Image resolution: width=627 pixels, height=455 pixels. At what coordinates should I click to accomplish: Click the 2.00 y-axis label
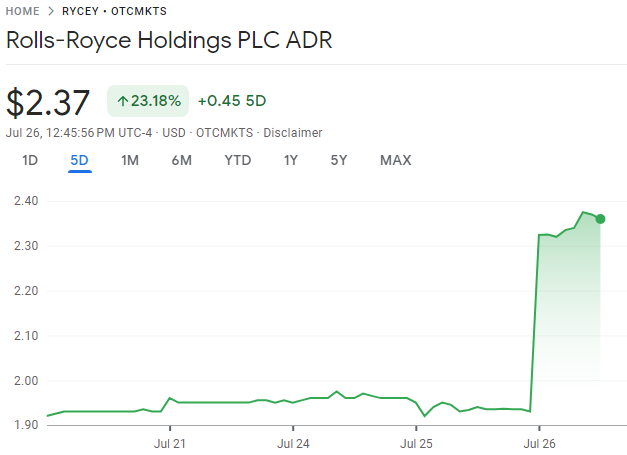pyautogui.click(x=26, y=381)
